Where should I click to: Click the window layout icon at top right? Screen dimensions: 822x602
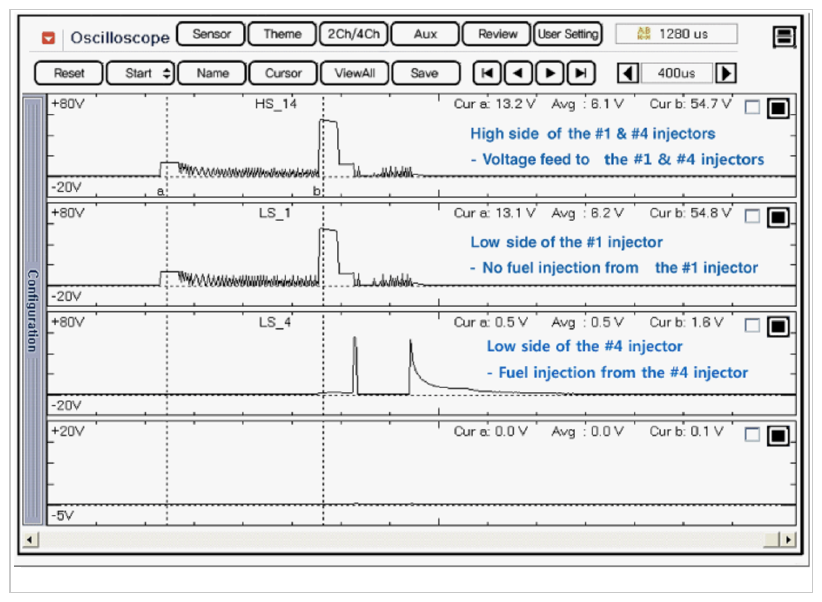pos(785,37)
